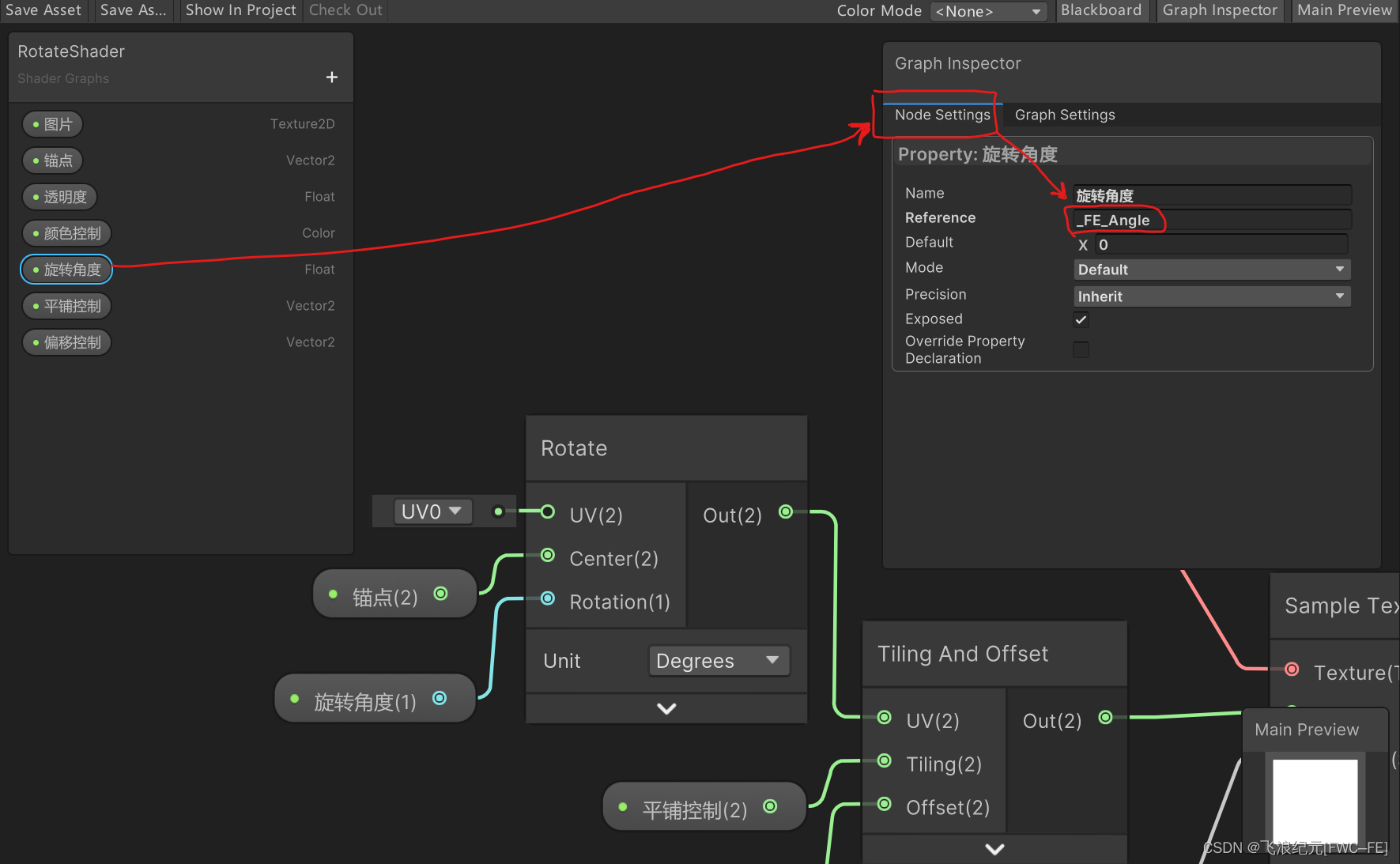Open the Color Mode dropdown
This screenshot has width=1400, height=864.
988,11
